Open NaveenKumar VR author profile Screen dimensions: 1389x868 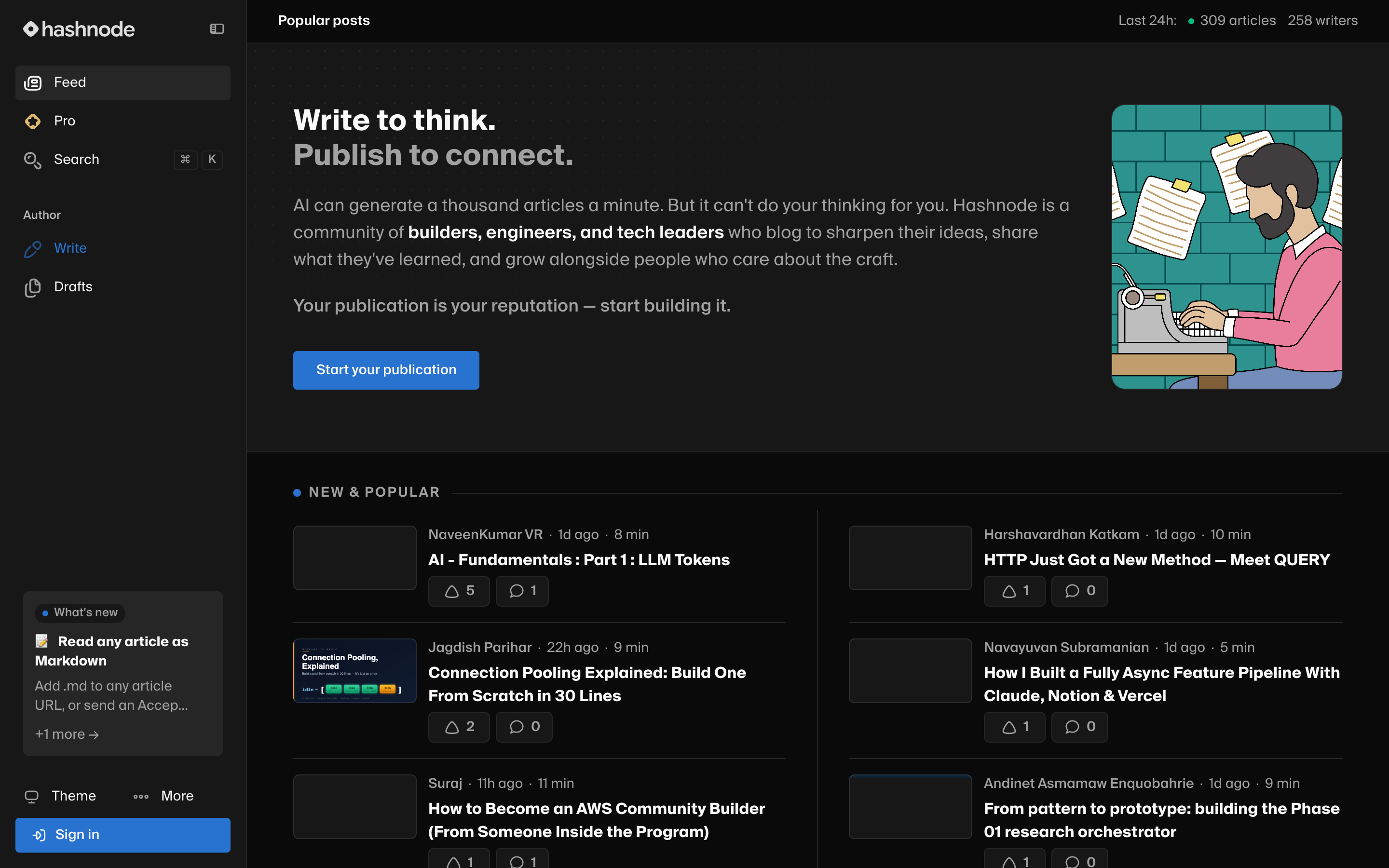click(x=486, y=535)
